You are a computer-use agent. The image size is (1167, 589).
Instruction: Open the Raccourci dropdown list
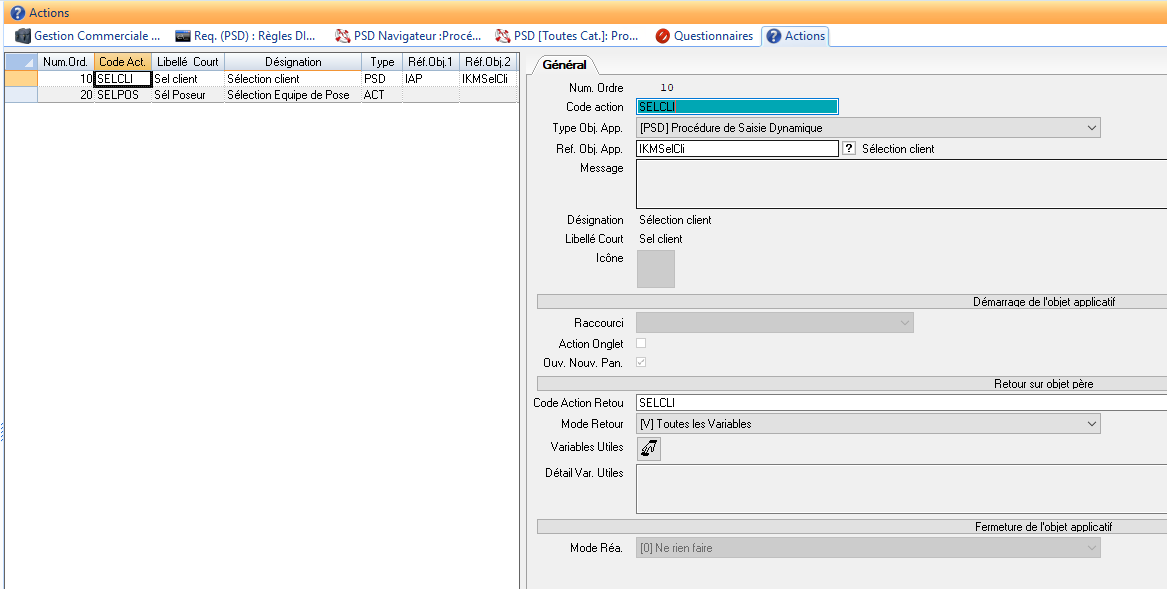click(904, 323)
